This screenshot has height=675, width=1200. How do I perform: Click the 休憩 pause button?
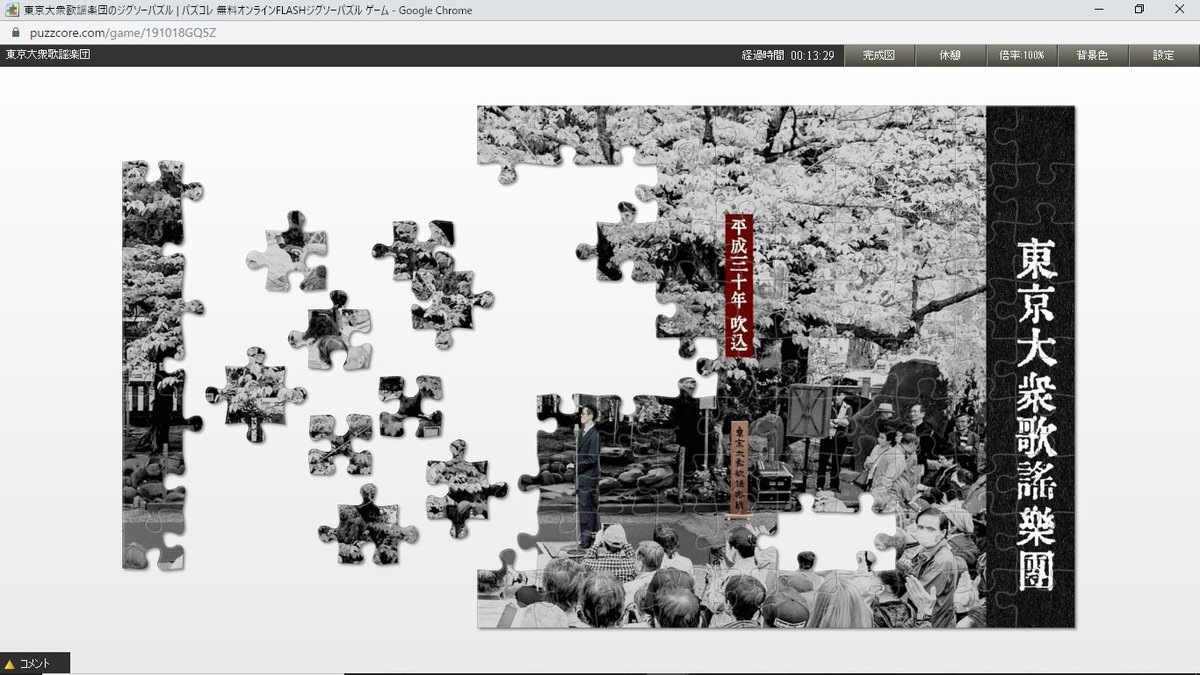point(950,55)
